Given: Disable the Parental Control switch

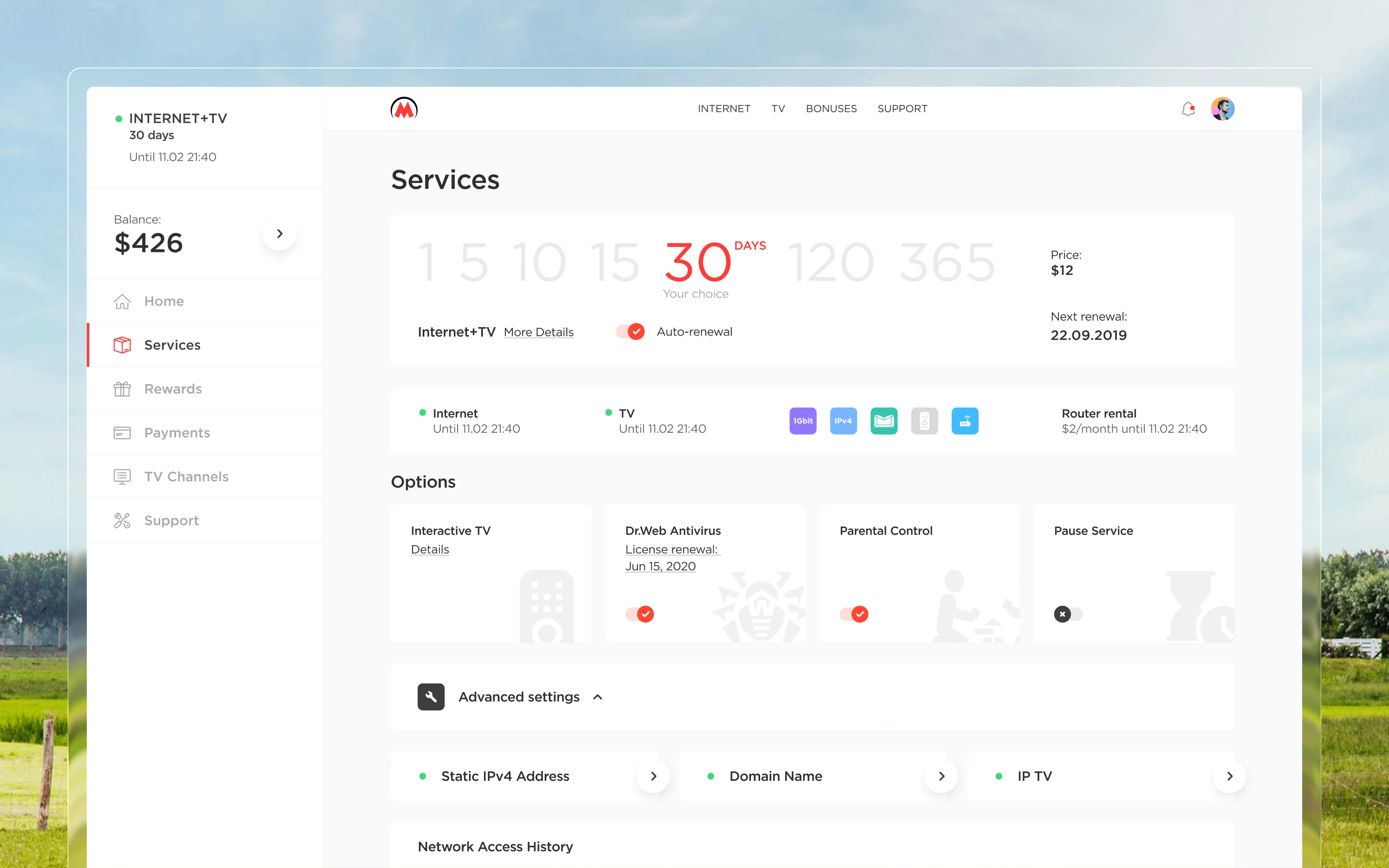Looking at the screenshot, I should [854, 614].
